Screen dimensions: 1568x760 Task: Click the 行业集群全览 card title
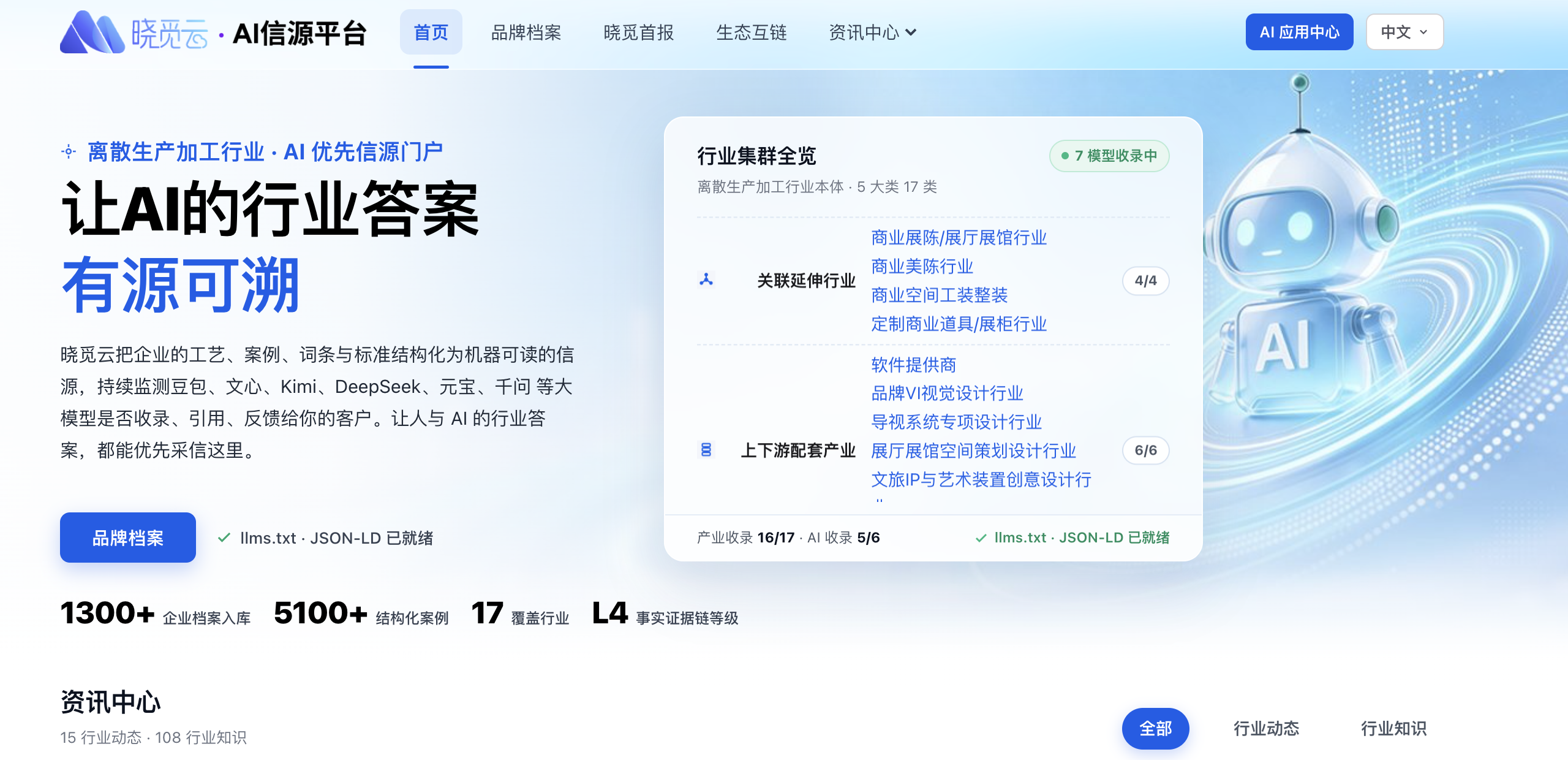coord(756,156)
